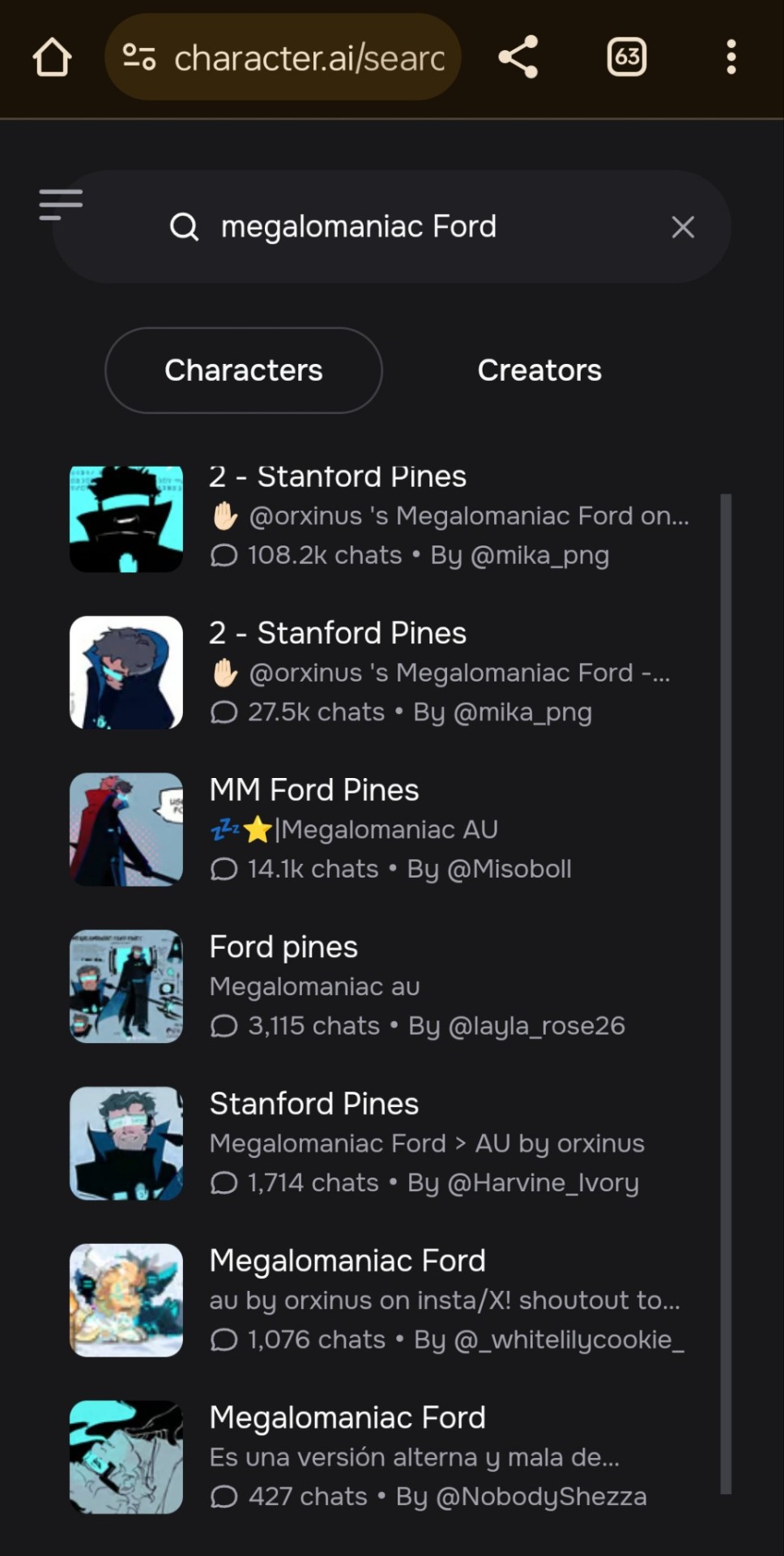Screen dimensions: 784x1556
Task: Open the 108.2k chats Stanford Pines thumbnail
Action: (x=126, y=519)
